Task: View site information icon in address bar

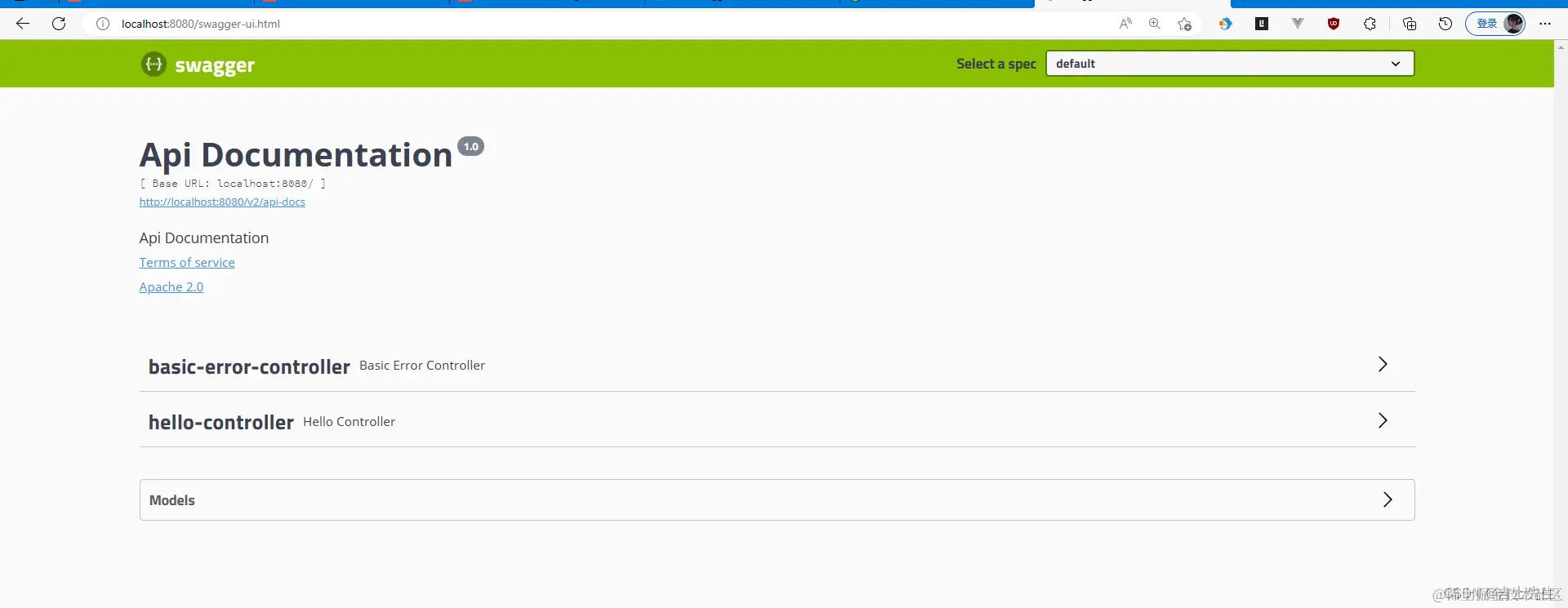Action: 103,24
